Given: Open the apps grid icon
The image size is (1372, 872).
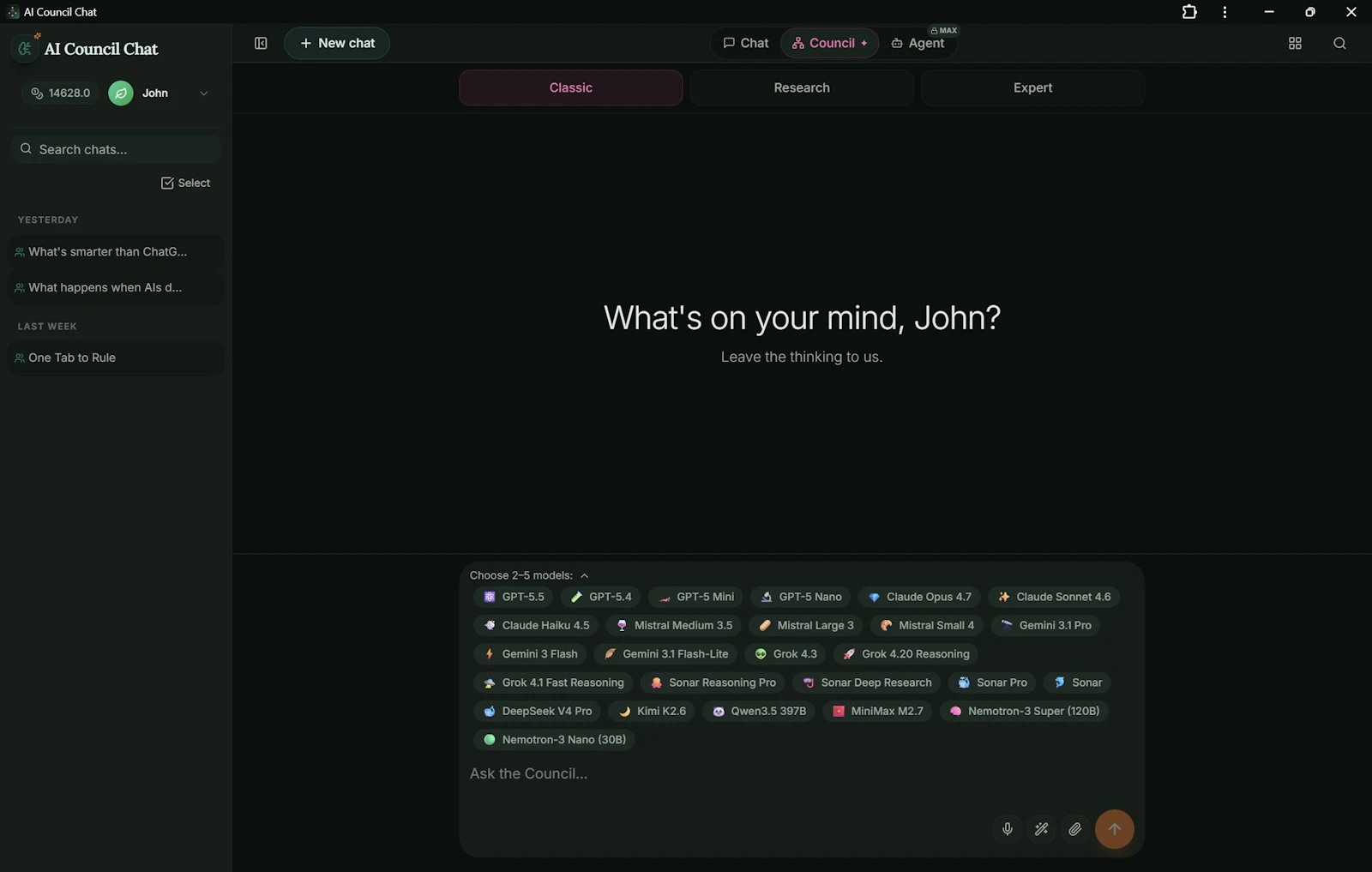Looking at the screenshot, I should tap(1295, 43).
